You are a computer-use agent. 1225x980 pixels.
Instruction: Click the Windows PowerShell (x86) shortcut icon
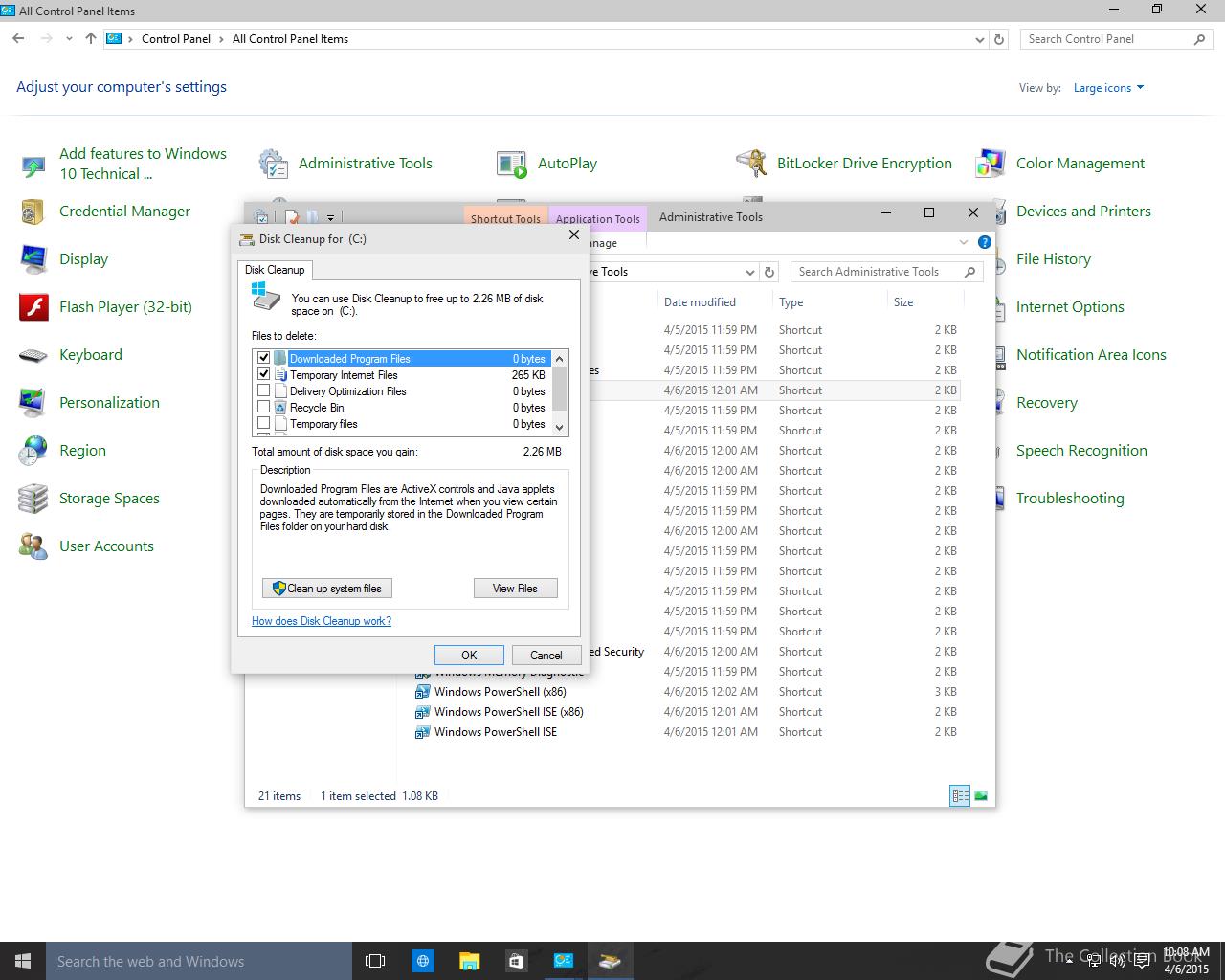(422, 692)
